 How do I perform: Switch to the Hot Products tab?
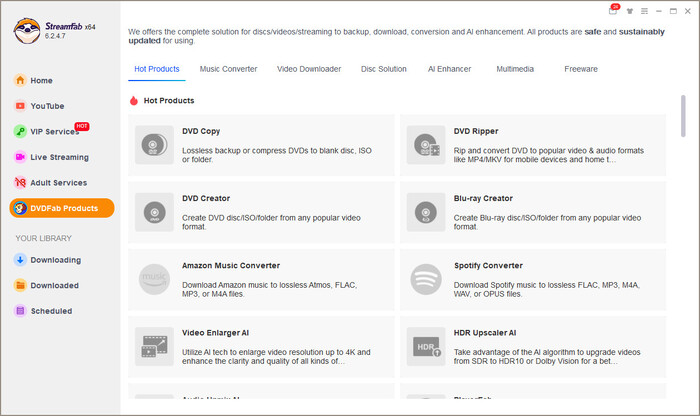157,69
